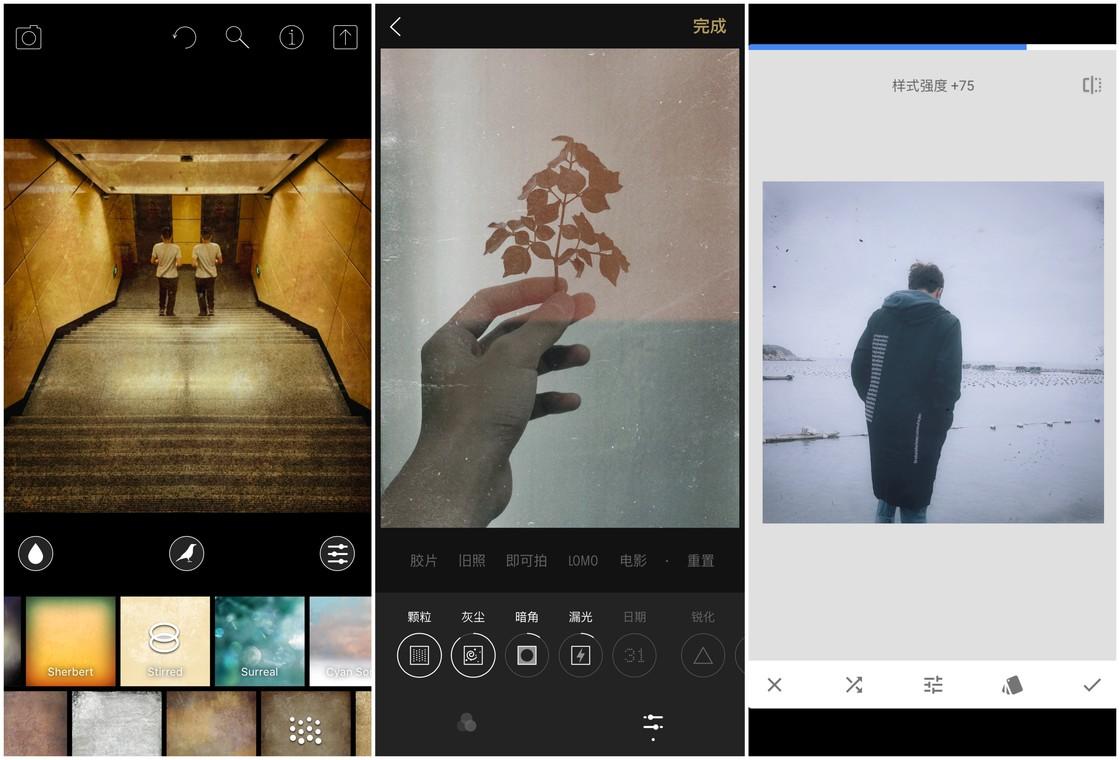Switch to the LOMO preset tab

pos(583,561)
